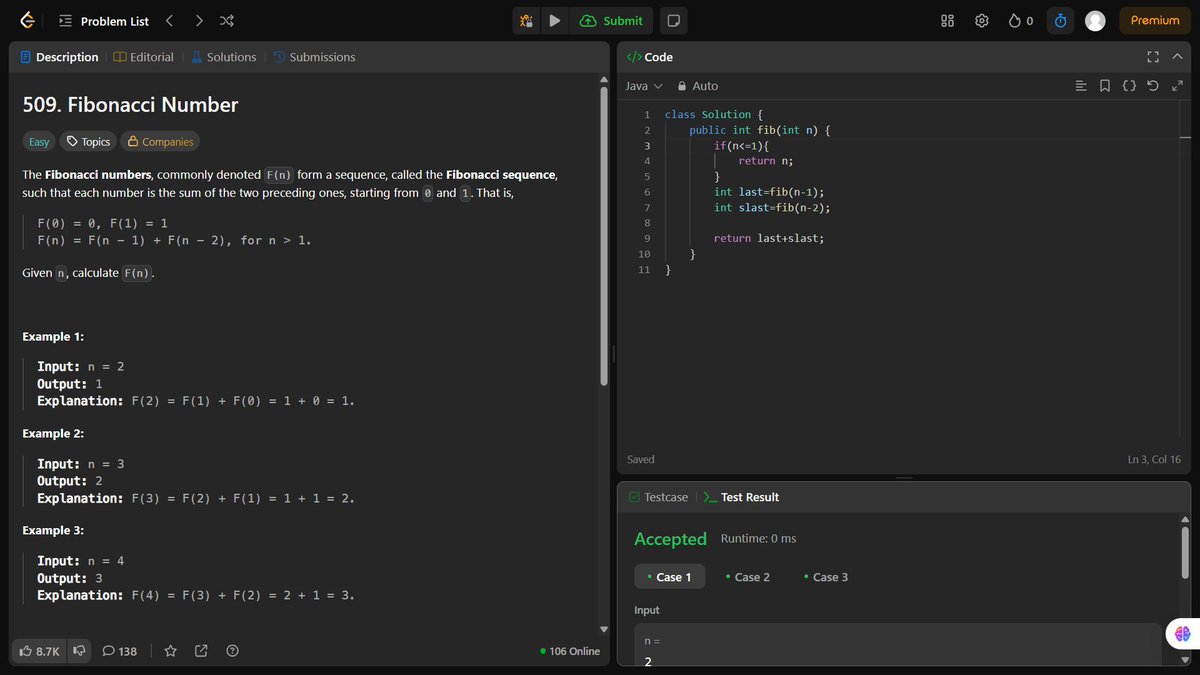Click the Accepted result heading

pos(670,539)
